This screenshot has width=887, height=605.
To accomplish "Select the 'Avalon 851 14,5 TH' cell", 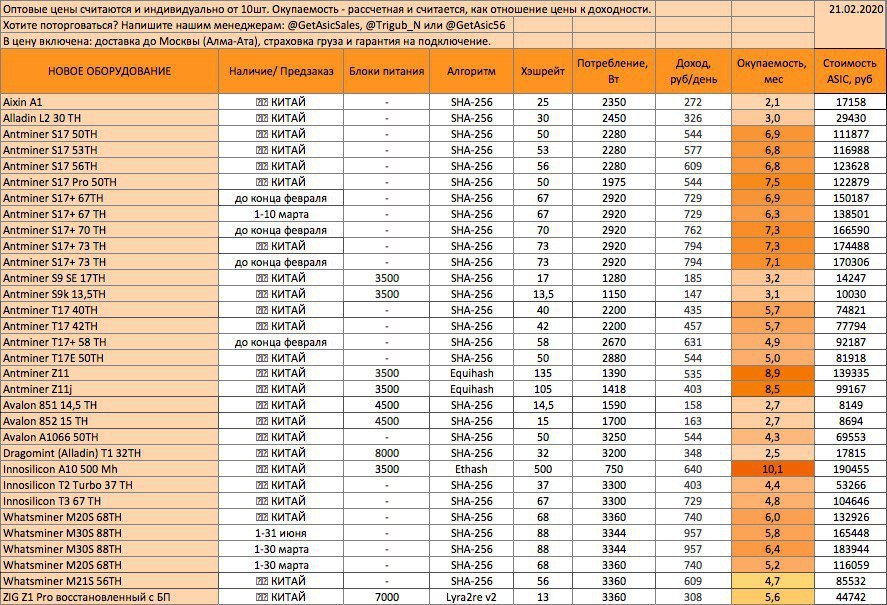I will coord(109,405).
